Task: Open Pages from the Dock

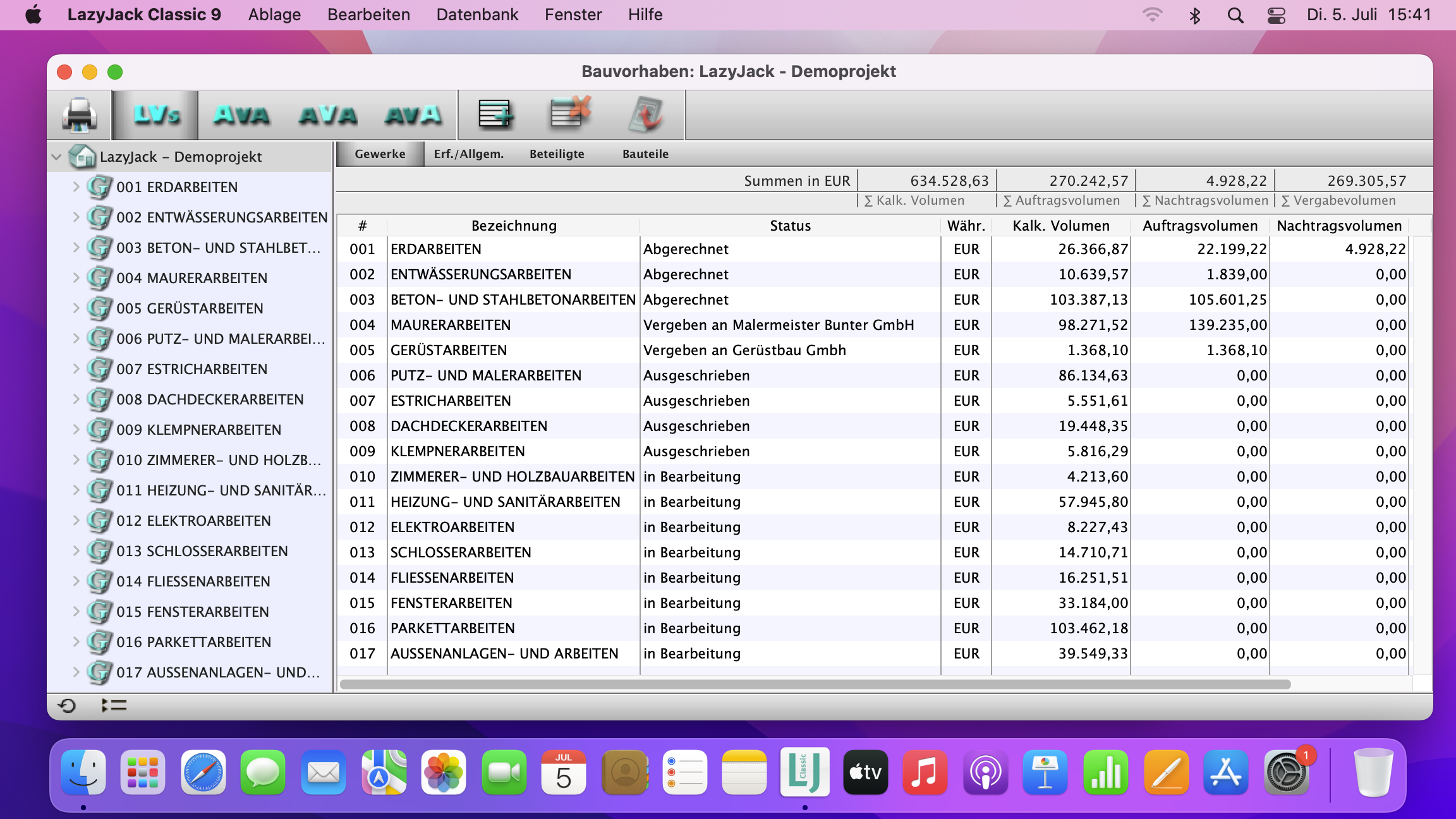Action: pyautogui.click(x=1167, y=772)
